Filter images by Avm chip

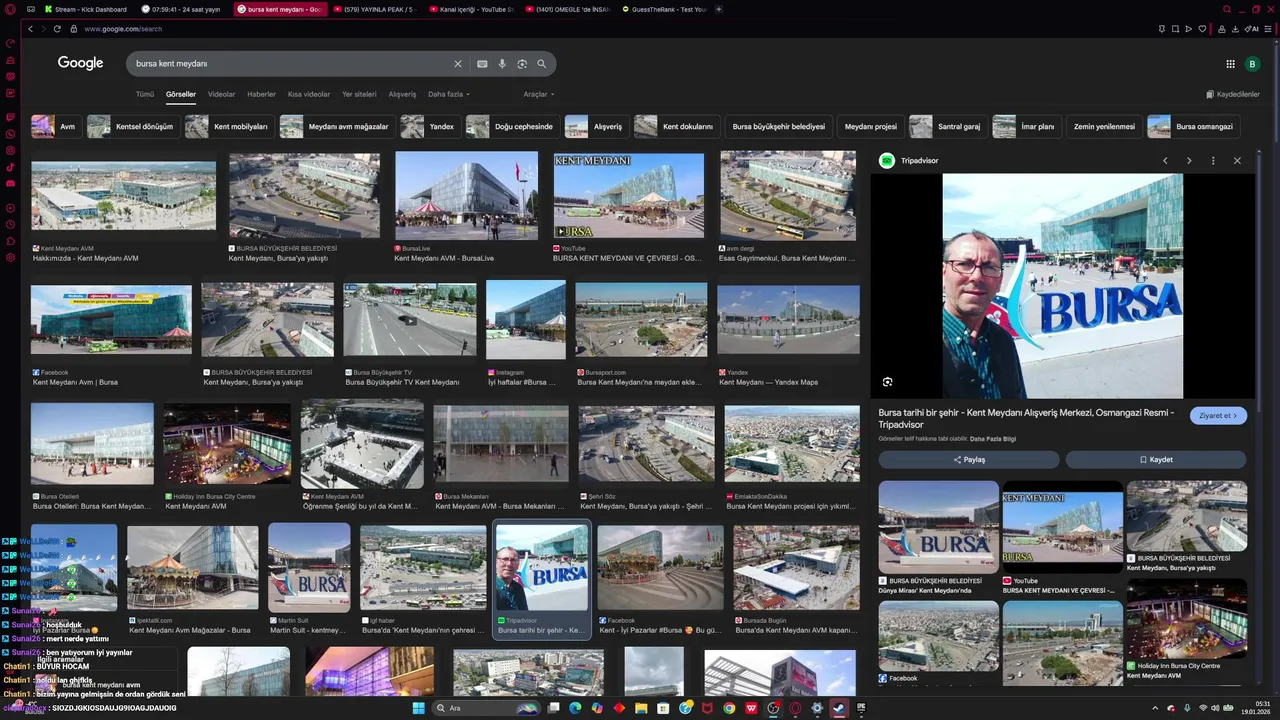click(56, 127)
